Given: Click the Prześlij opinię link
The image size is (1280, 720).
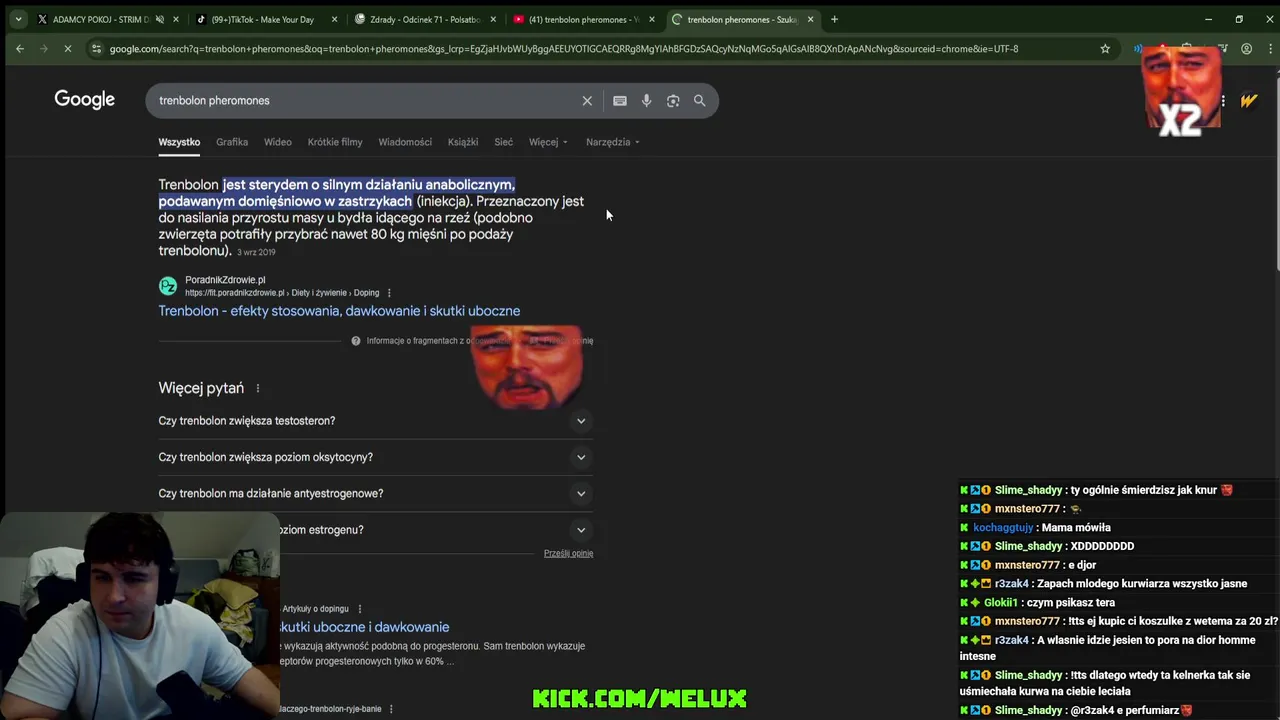Looking at the screenshot, I should pyautogui.click(x=568, y=553).
